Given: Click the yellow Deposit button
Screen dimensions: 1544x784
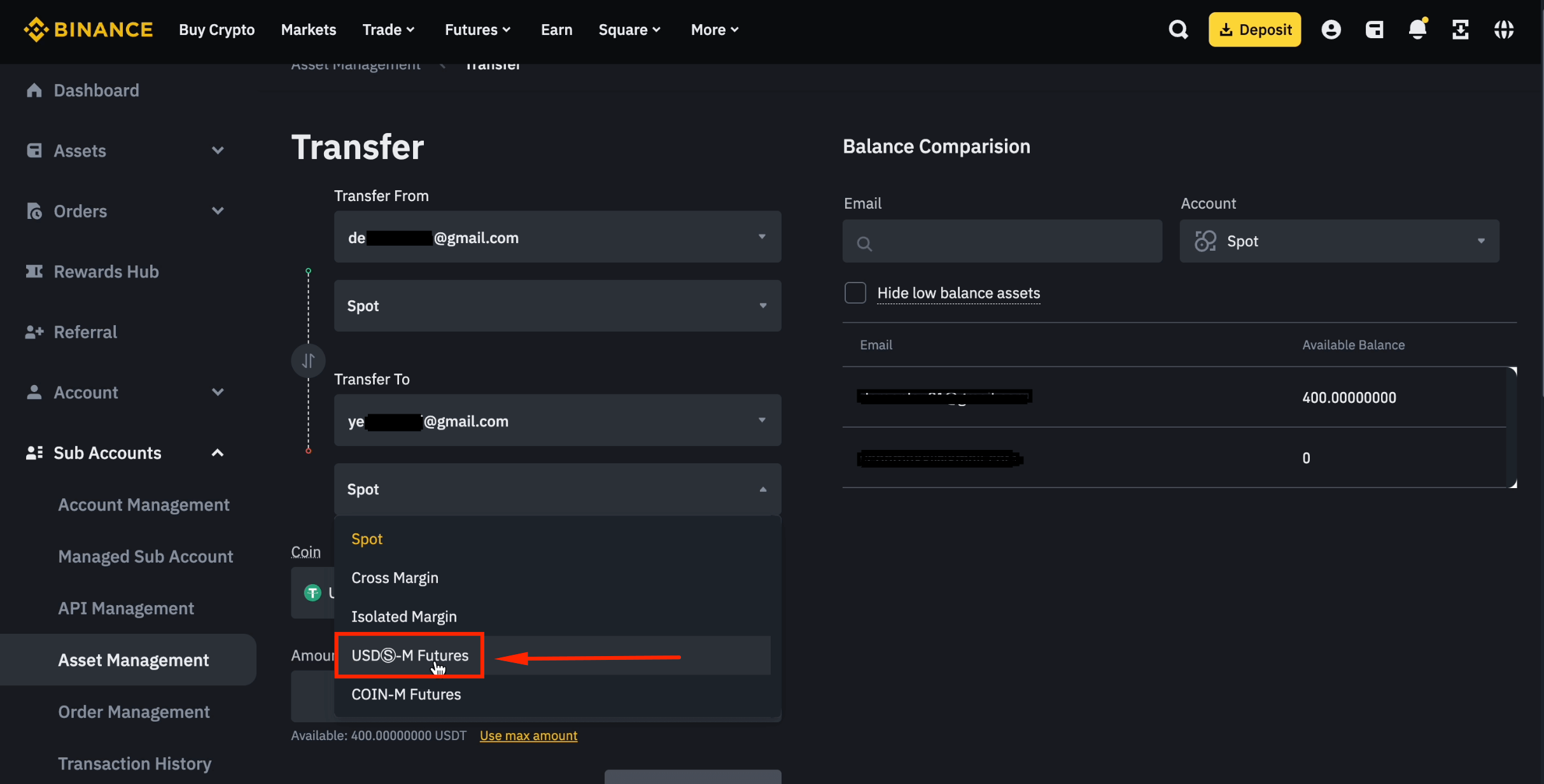Looking at the screenshot, I should (x=1253, y=29).
